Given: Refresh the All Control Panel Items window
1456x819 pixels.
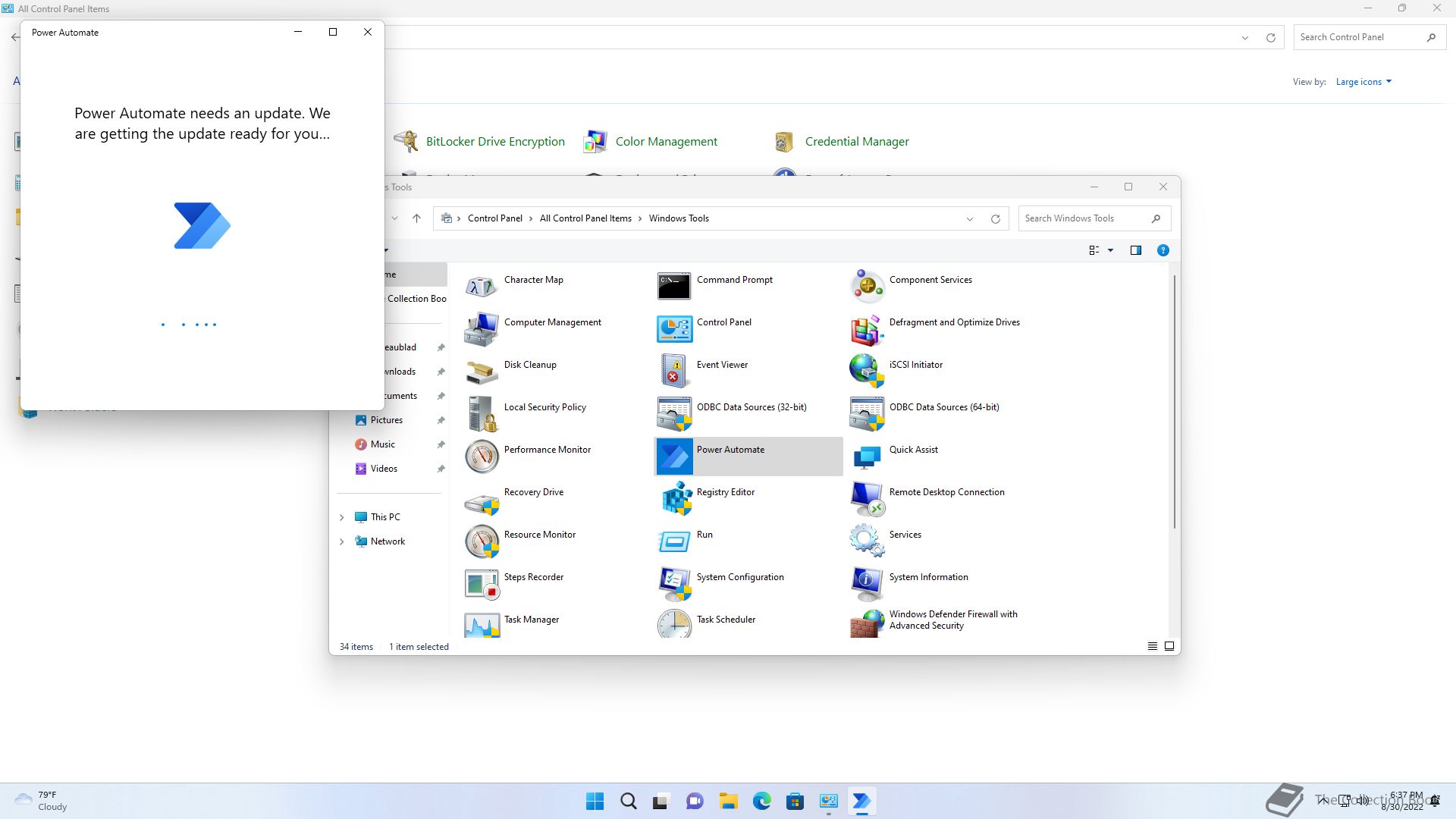Looking at the screenshot, I should [1271, 37].
